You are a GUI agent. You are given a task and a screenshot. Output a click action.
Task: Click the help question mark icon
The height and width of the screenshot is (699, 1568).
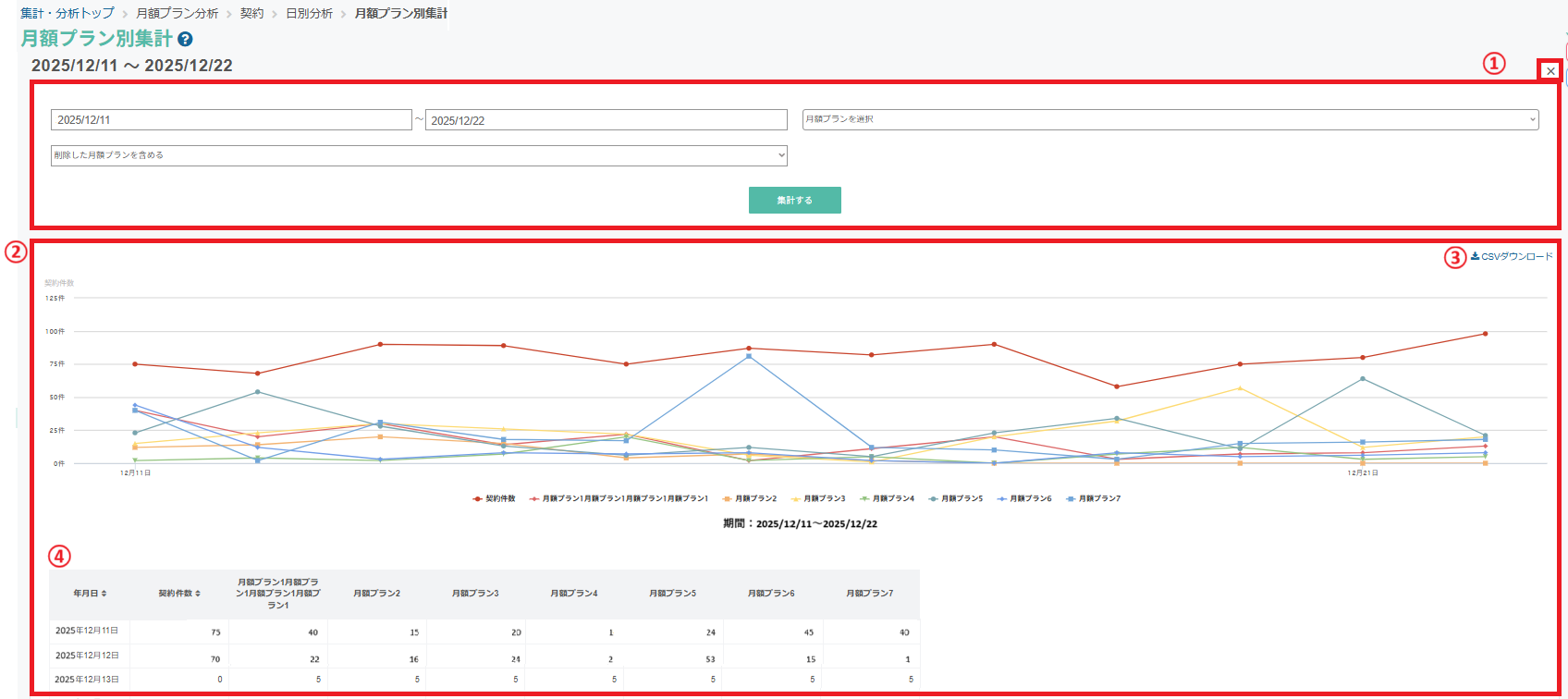pos(185,39)
